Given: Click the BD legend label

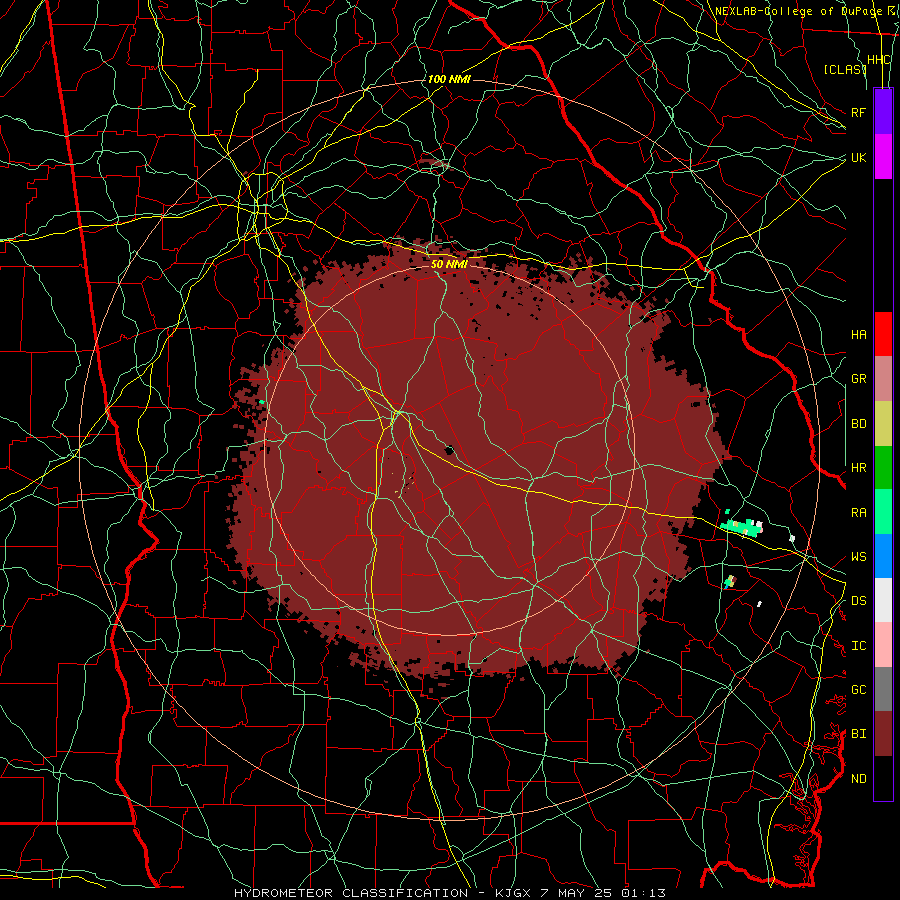Looking at the screenshot, I should click(858, 424).
